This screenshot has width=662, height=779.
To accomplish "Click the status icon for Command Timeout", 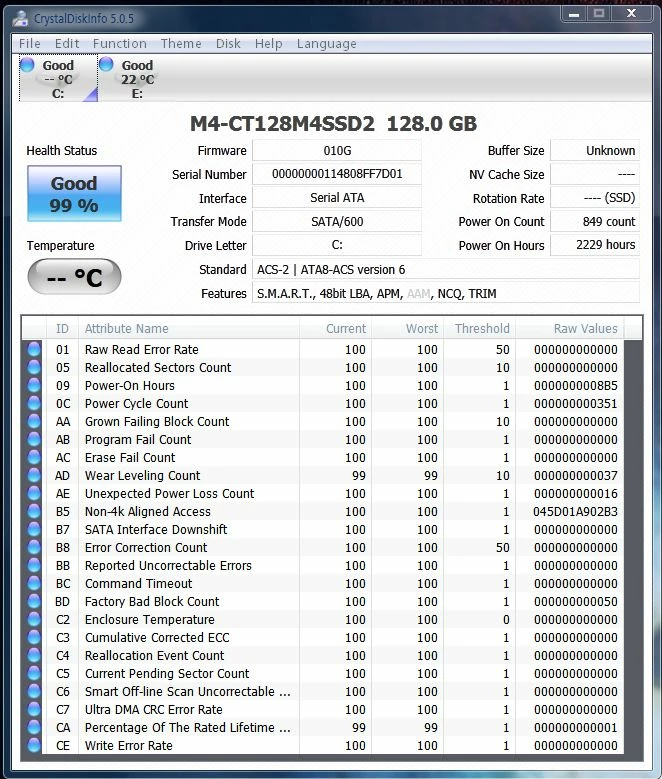I will [x=34, y=583].
